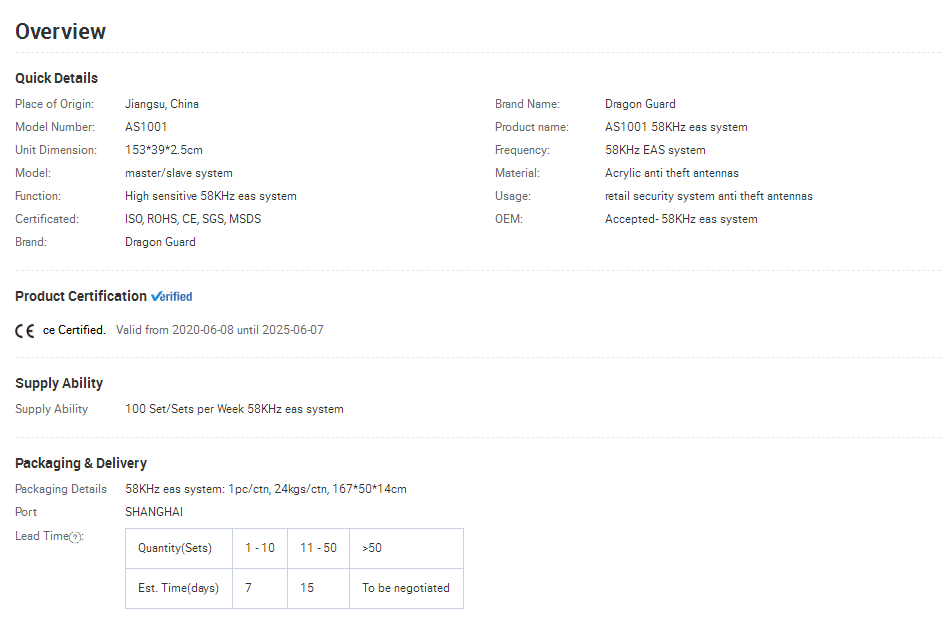Click the Packaging & Delivery heading
945x628 pixels.
81,463
